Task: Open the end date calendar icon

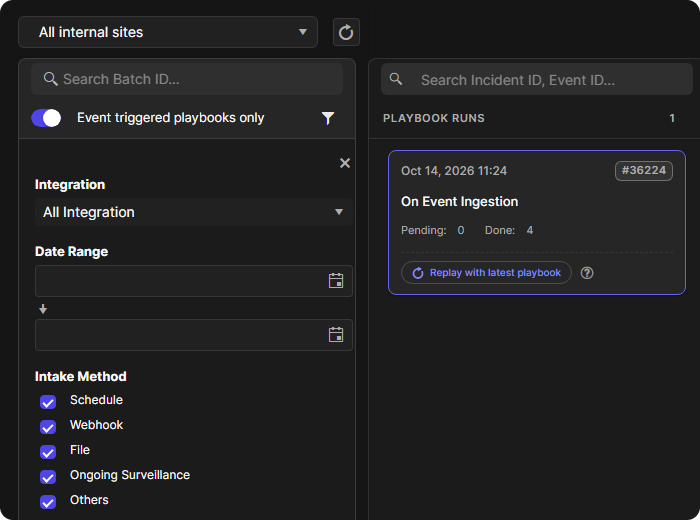Action: [x=336, y=334]
